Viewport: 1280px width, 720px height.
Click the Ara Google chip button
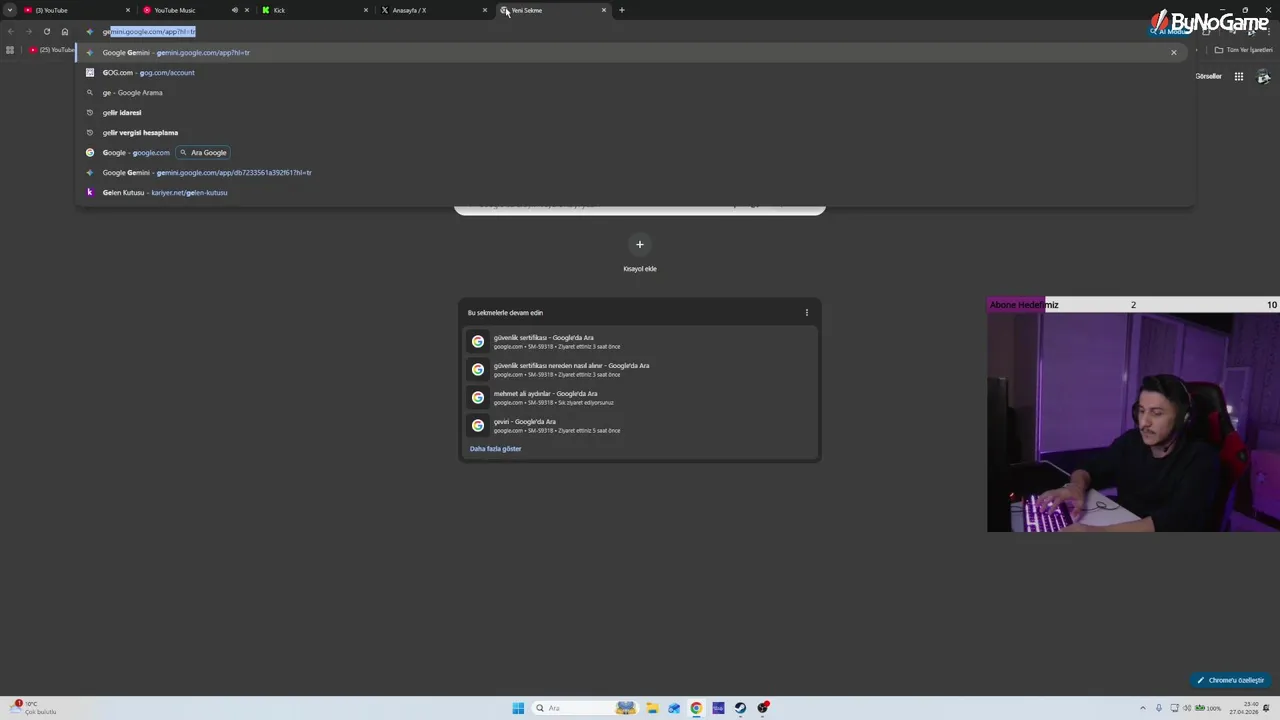click(203, 152)
